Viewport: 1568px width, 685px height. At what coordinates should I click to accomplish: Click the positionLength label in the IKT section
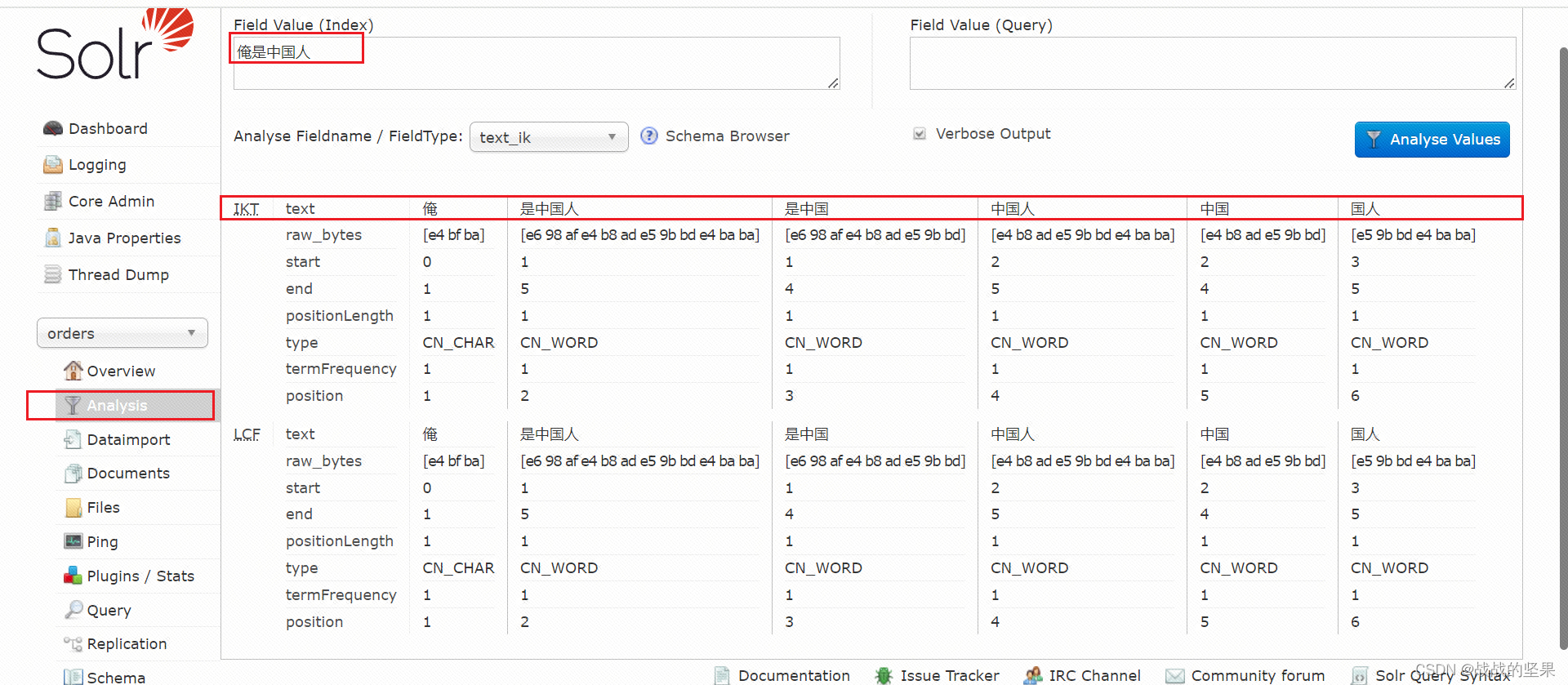(339, 316)
